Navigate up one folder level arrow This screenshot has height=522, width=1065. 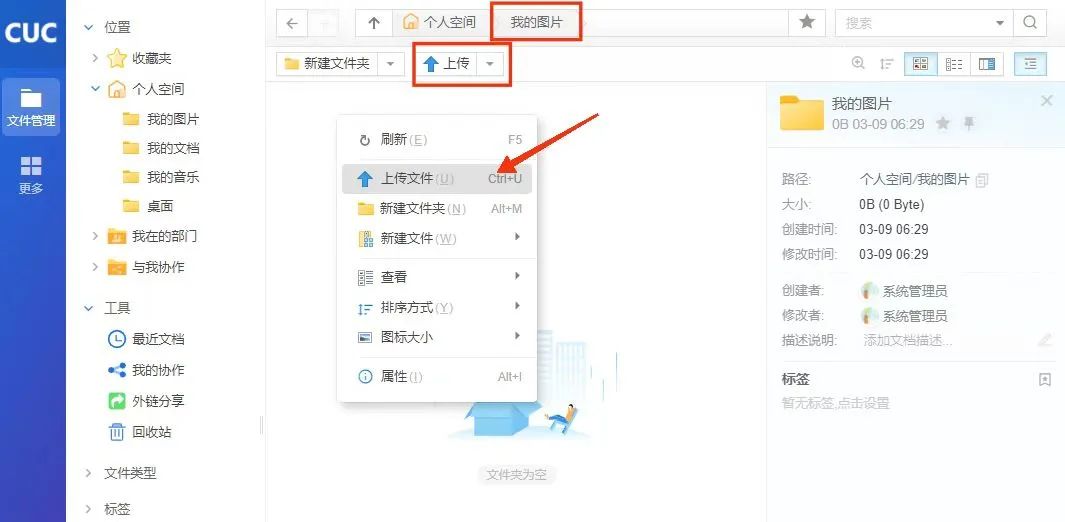point(374,22)
